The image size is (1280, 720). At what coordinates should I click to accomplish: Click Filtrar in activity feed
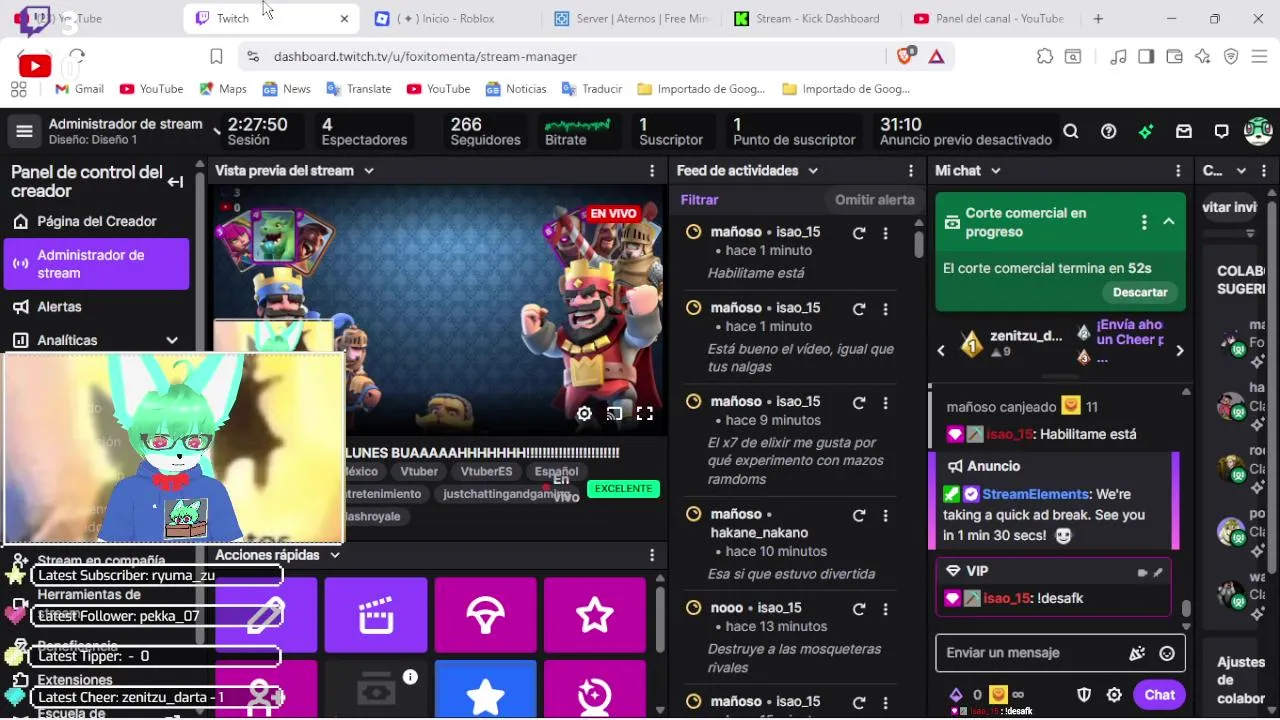[x=699, y=200]
